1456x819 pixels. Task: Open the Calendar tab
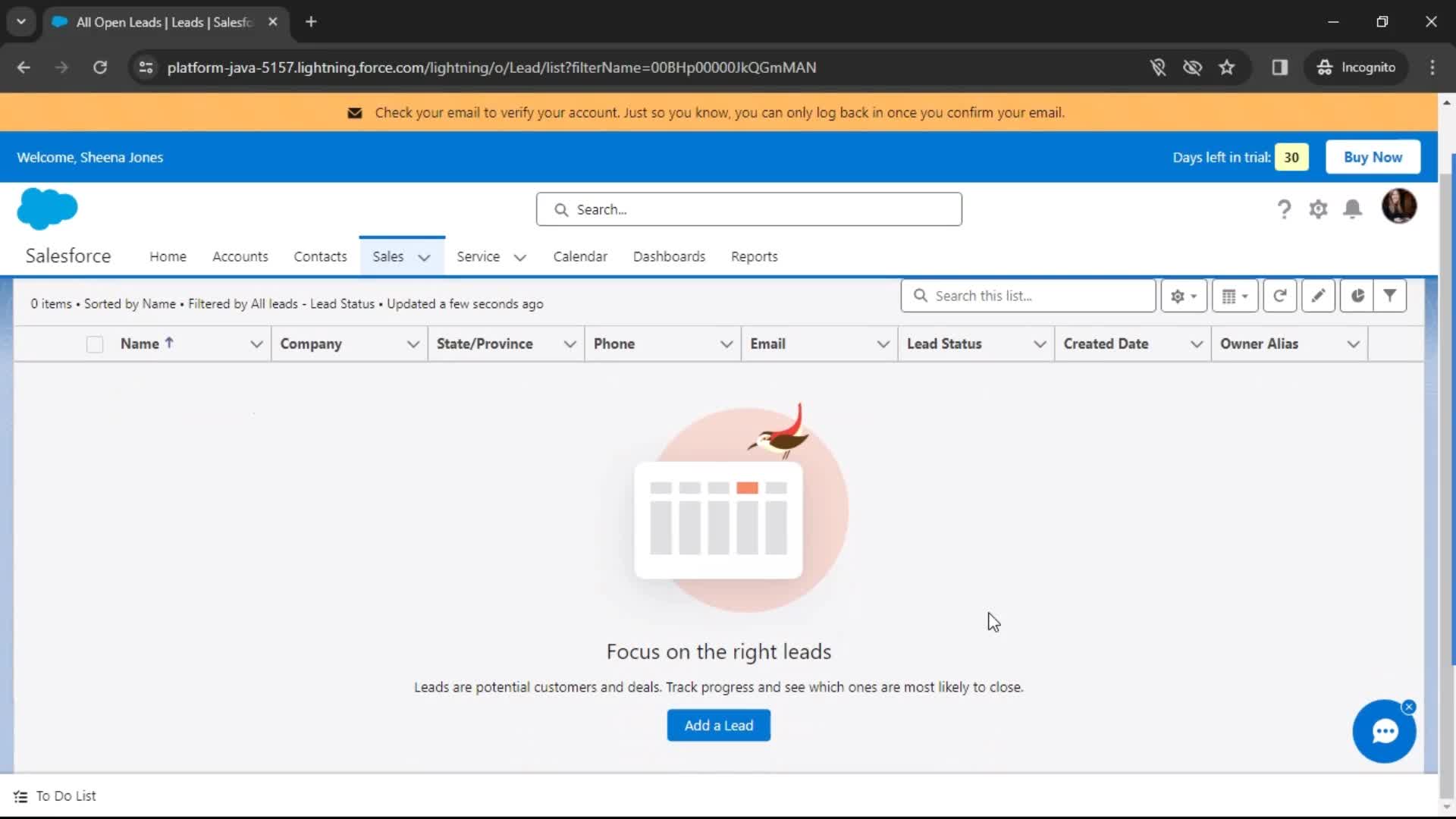pyautogui.click(x=580, y=256)
